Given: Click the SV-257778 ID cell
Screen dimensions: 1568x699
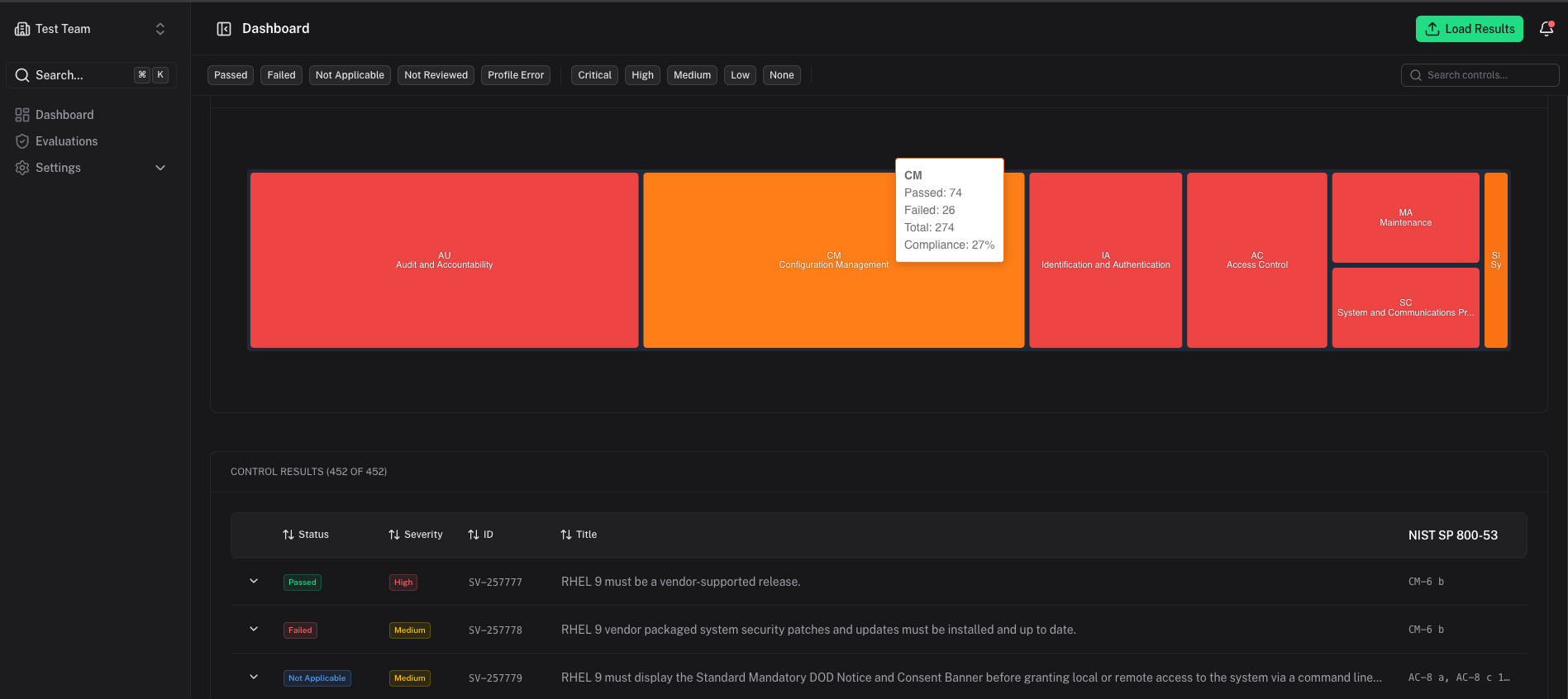Looking at the screenshot, I should tap(495, 630).
